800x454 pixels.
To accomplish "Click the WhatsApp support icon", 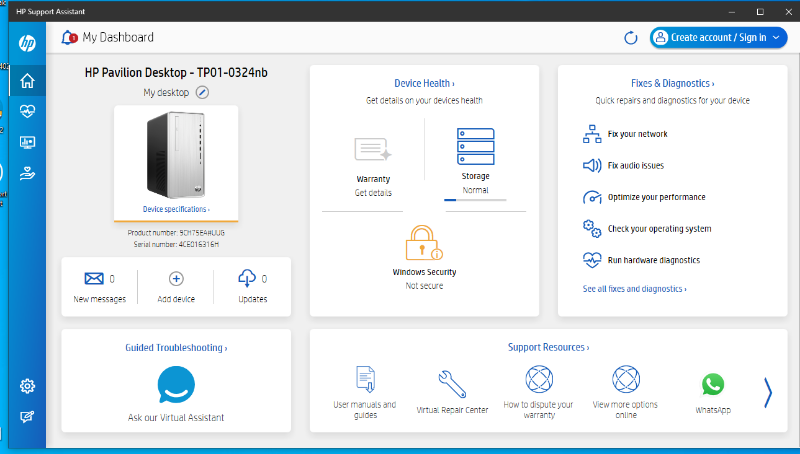I will (x=712, y=385).
